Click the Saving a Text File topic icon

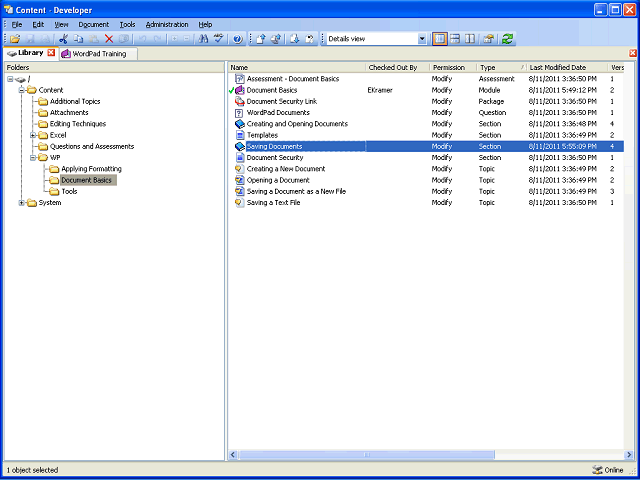[240, 202]
